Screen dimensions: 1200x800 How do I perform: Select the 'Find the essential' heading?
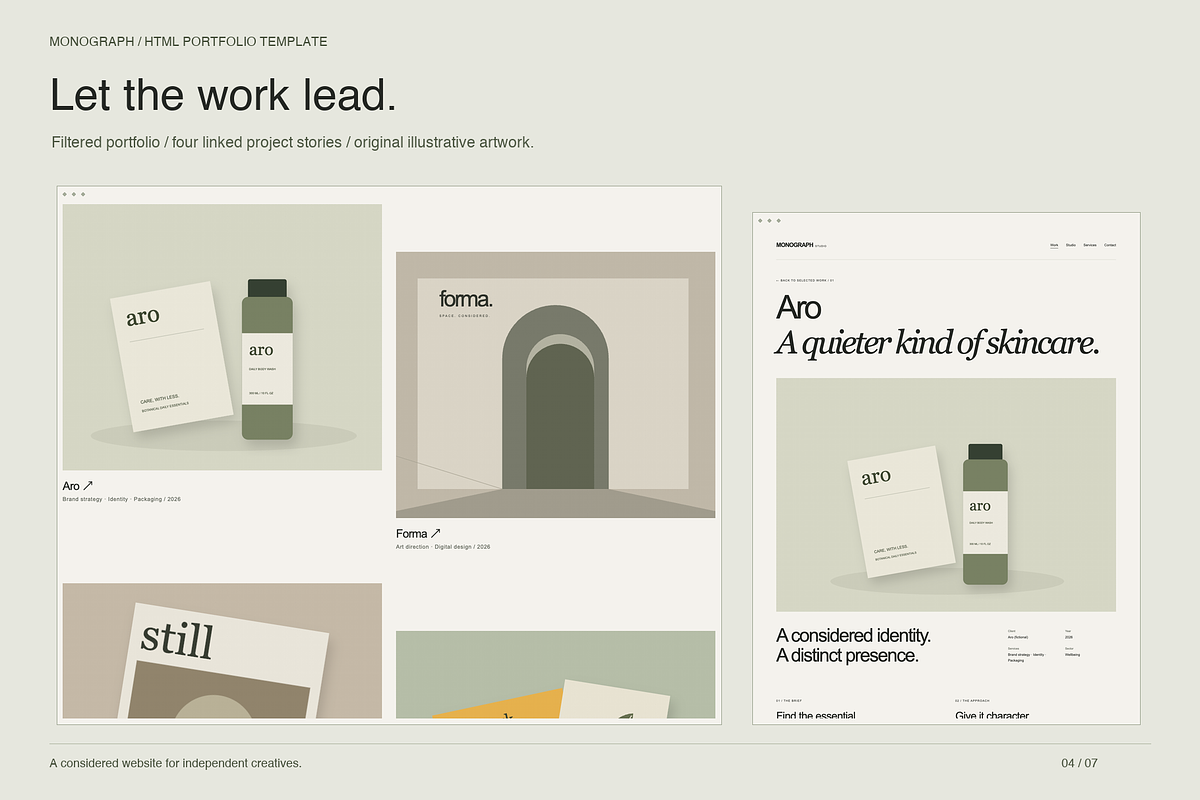coord(816,716)
